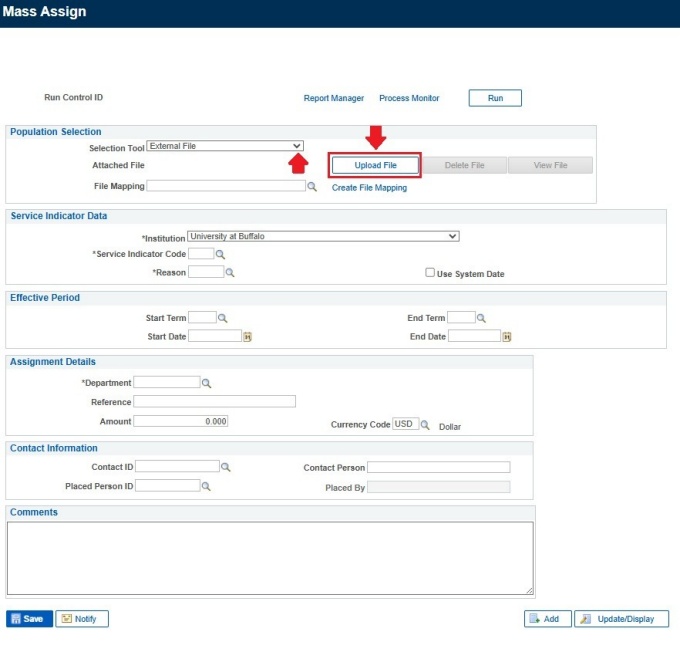Focus the End Date field
Image resolution: width=680 pixels, height=669 pixels.
point(474,336)
